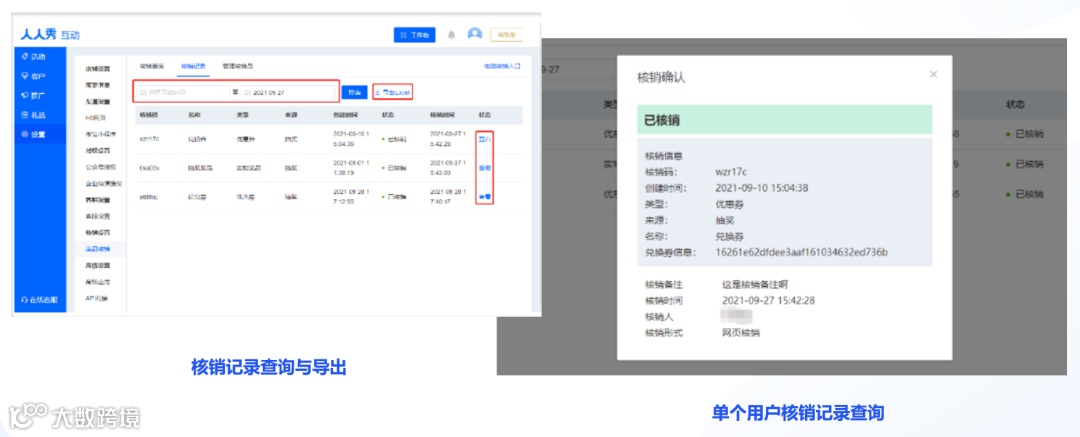Open 查看 for the wzr17c table row

coord(485,139)
